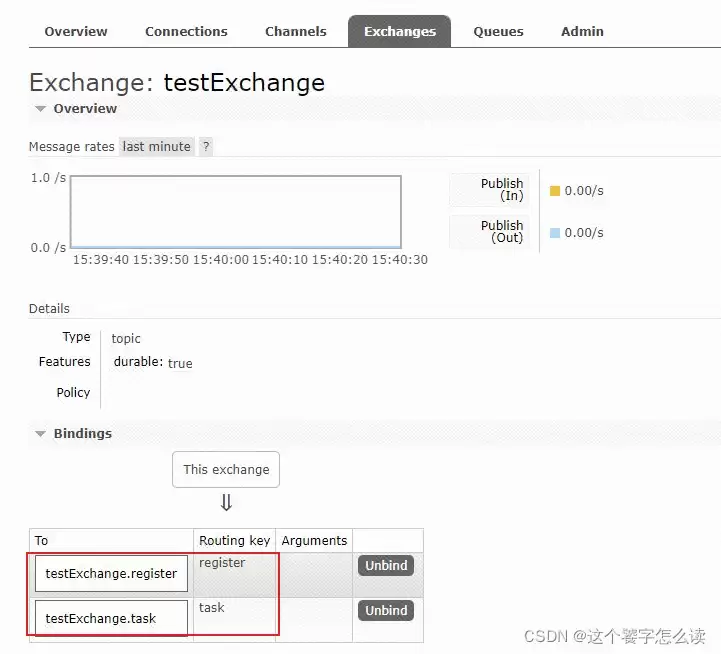Click the 'Exchange: testExchange' heading
721x654 pixels.
(x=177, y=83)
